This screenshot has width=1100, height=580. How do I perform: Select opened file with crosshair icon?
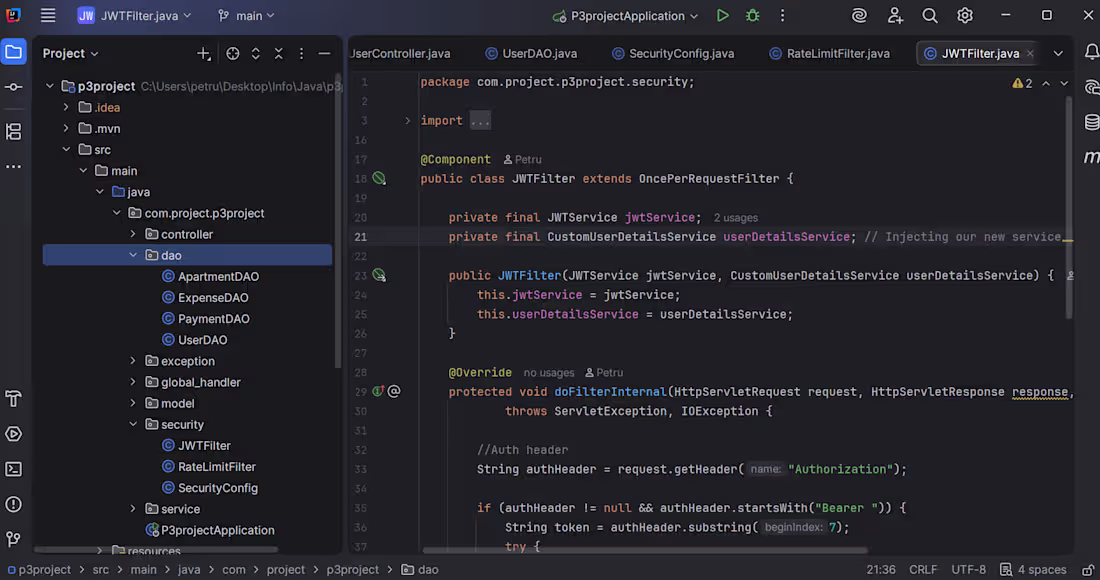(233, 53)
